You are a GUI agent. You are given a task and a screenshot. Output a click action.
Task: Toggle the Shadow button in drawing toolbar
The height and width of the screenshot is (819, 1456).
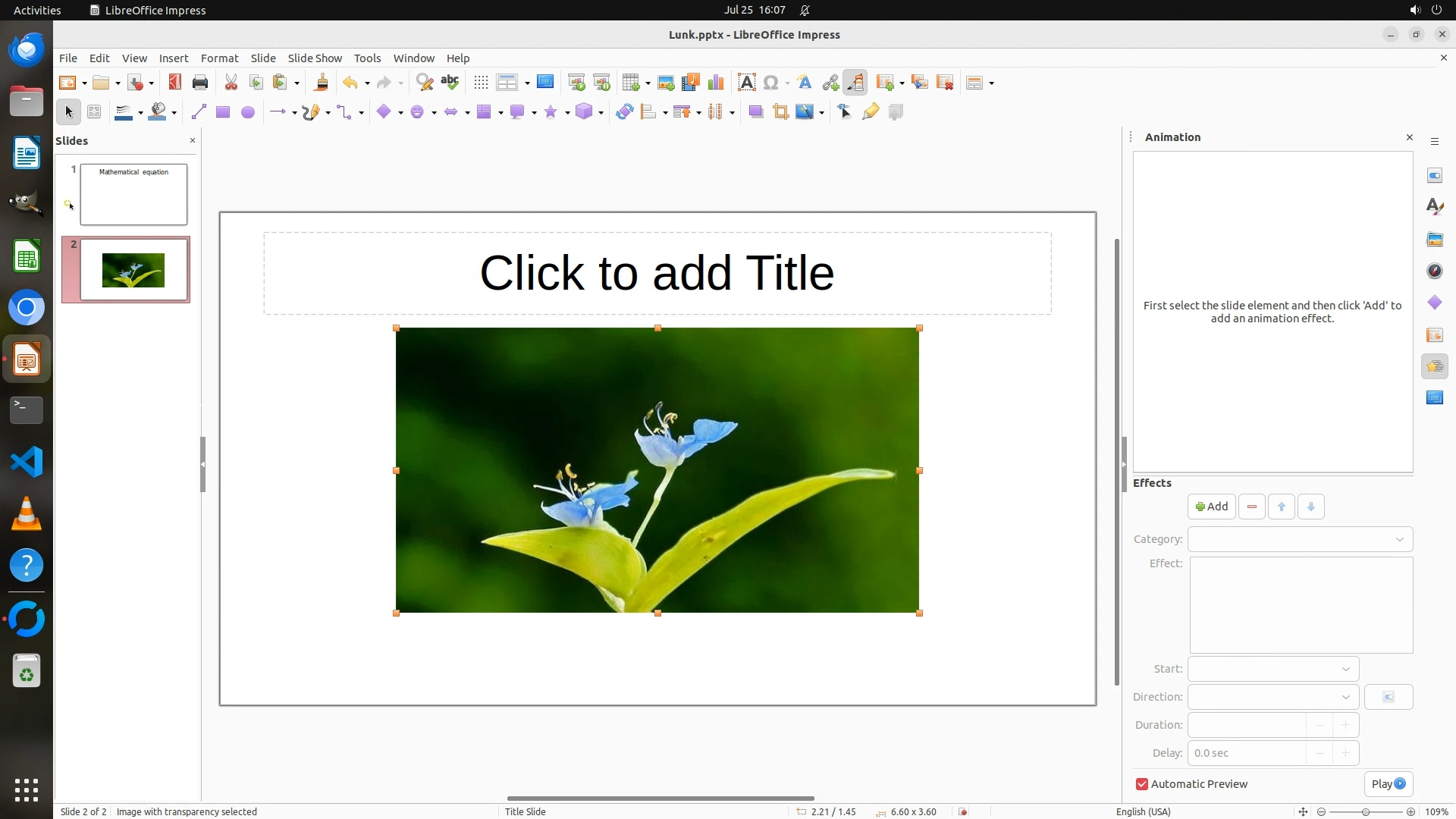(x=755, y=112)
